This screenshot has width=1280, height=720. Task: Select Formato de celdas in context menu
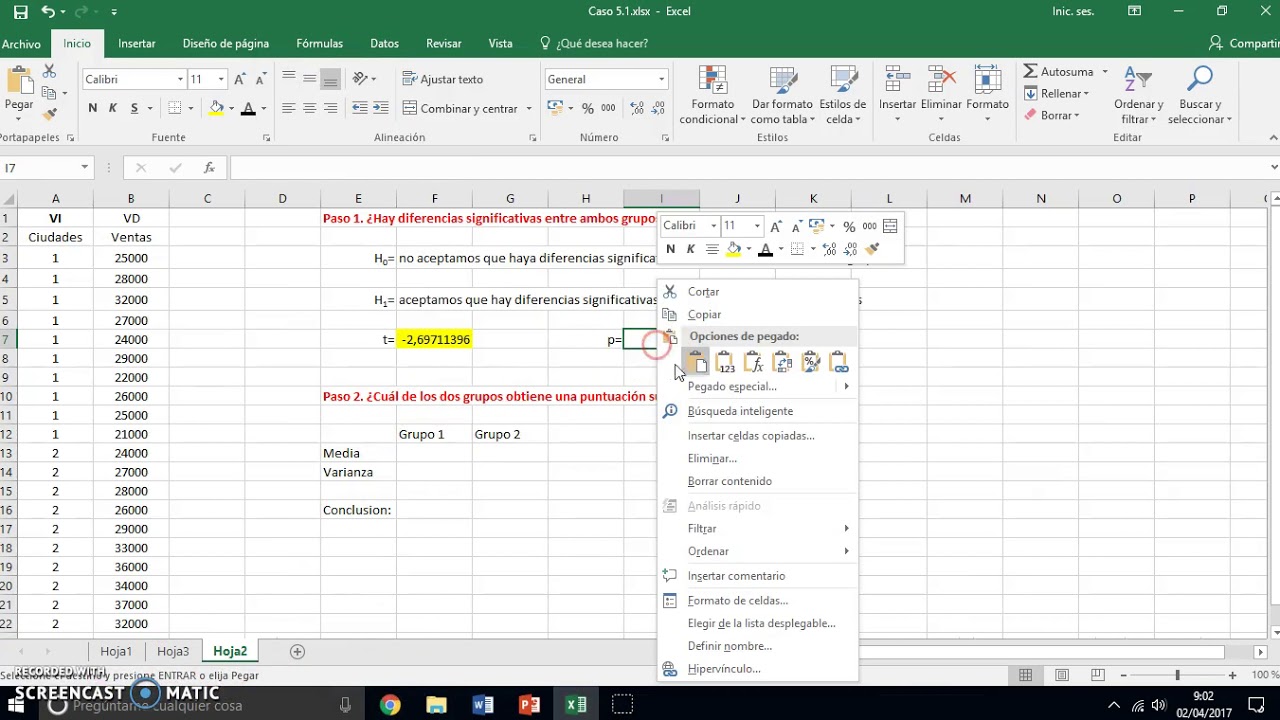(737, 600)
